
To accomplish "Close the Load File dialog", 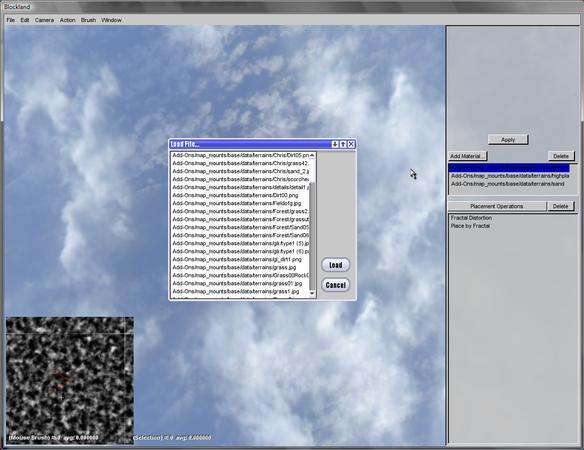I will click(351, 144).
